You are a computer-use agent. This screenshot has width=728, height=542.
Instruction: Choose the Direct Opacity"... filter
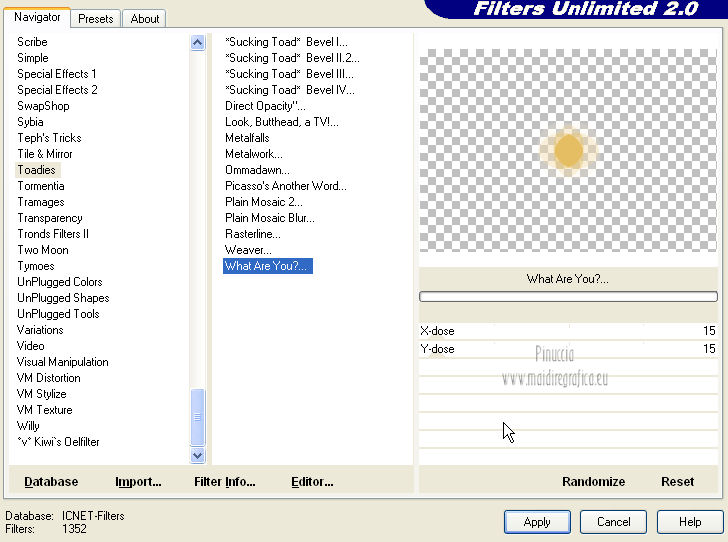(x=265, y=106)
